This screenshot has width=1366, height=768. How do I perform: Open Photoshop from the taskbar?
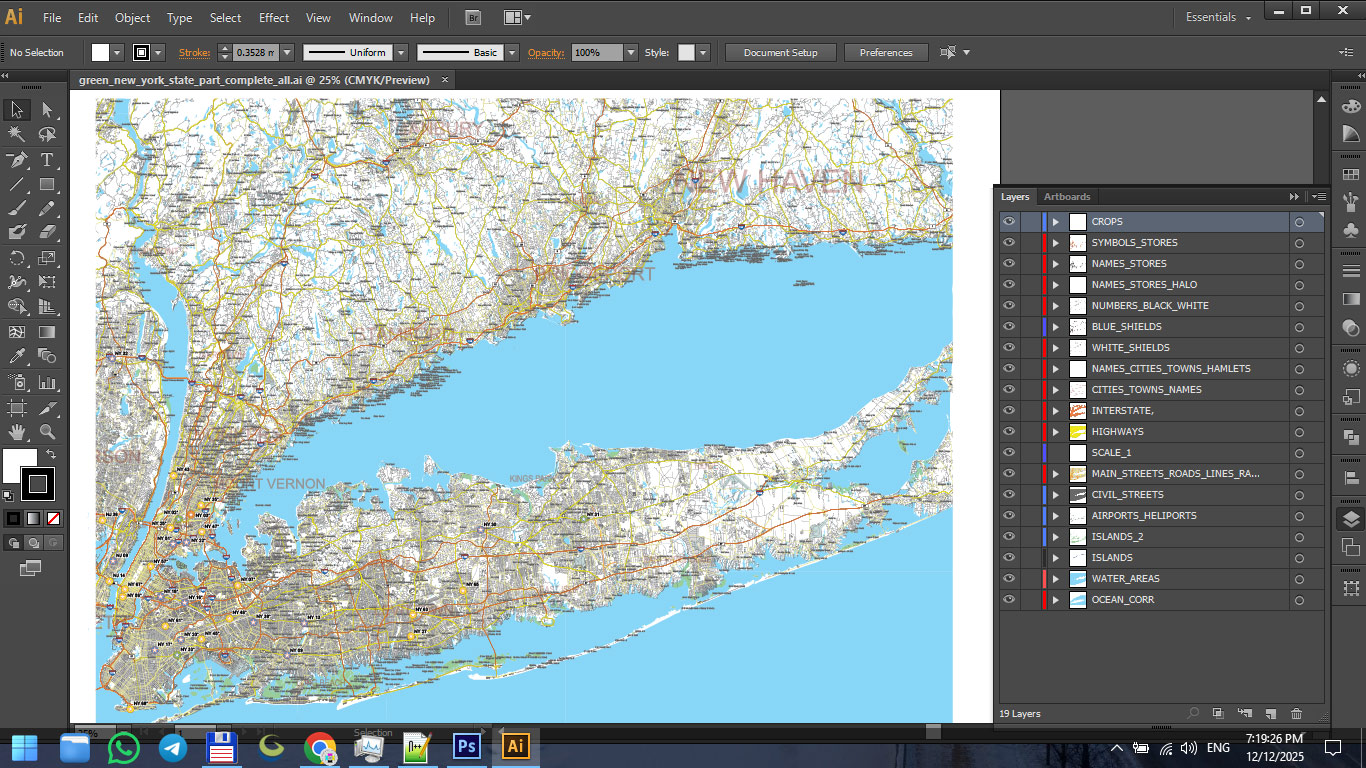click(x=467, y=747)
